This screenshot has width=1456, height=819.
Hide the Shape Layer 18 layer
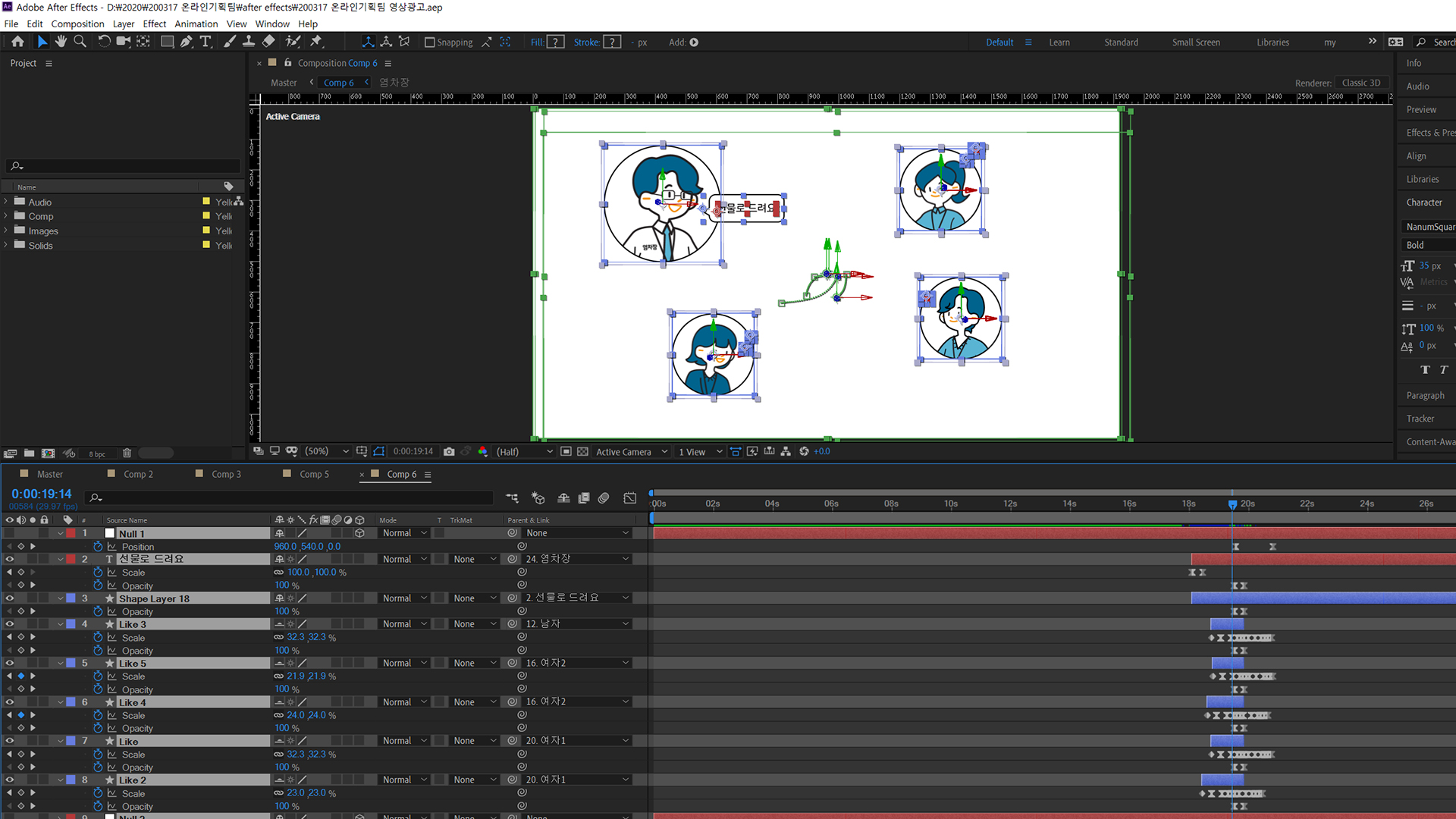(10, 598)
